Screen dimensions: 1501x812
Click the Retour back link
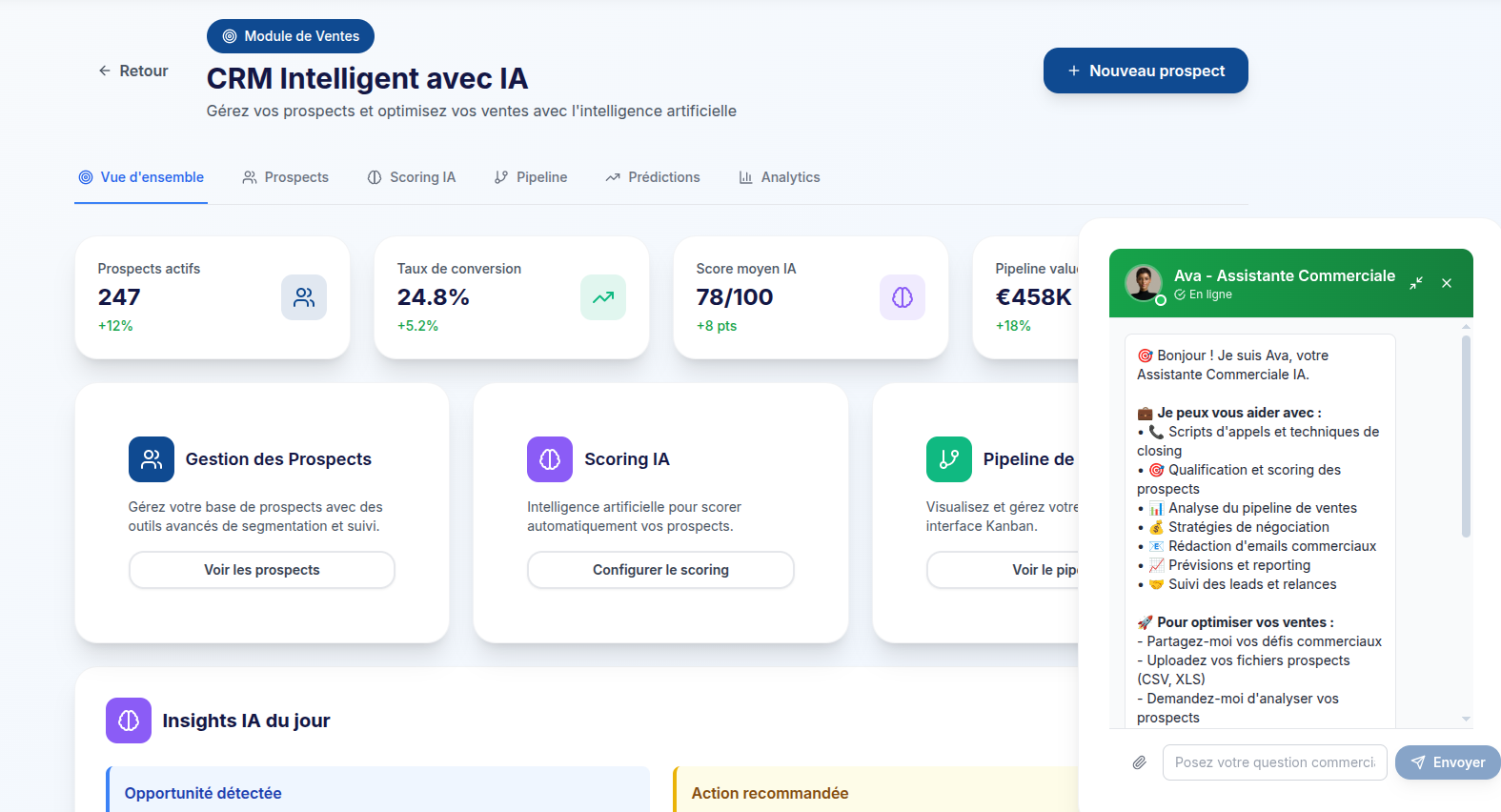133,71
